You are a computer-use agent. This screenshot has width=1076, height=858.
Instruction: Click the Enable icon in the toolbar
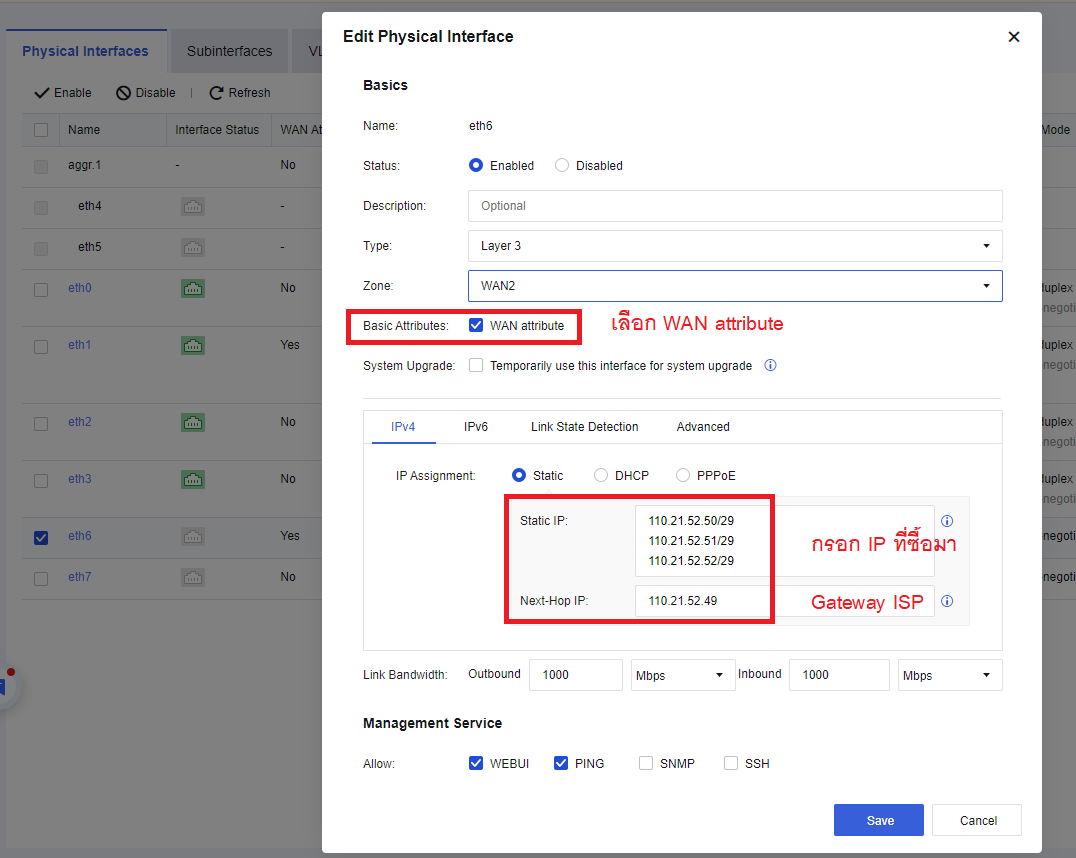(x=40, y=92)
